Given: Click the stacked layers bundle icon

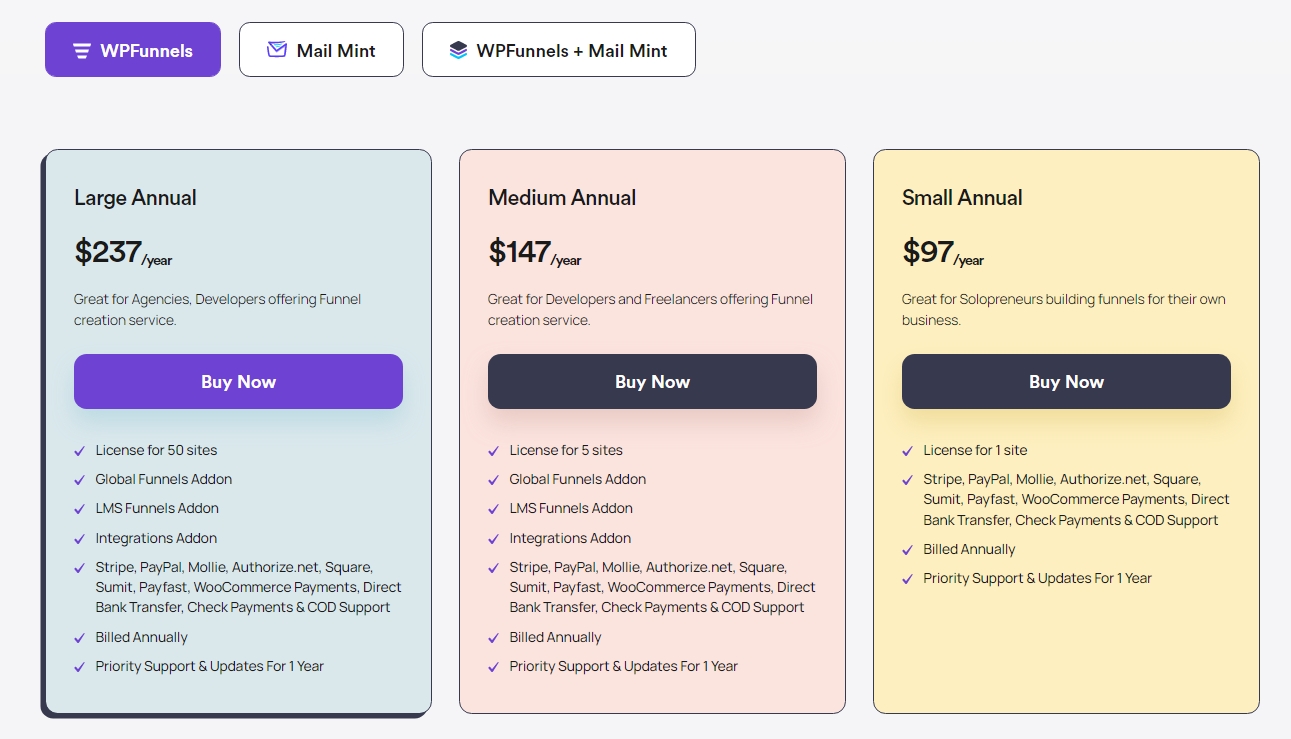Looking at the screenshot, I should 458,50.
